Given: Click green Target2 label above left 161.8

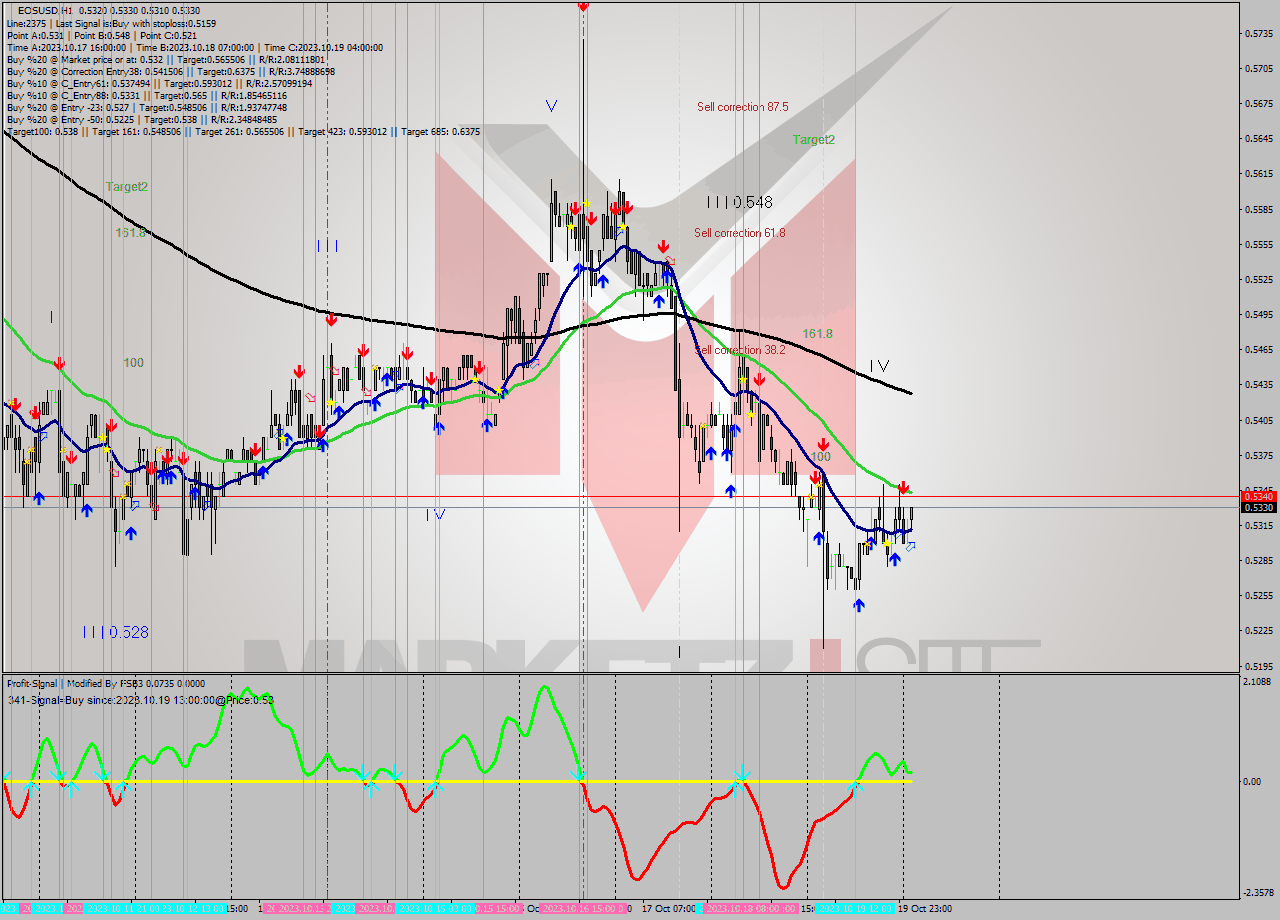Looking at the screenshot, I should tap(127, 186).
